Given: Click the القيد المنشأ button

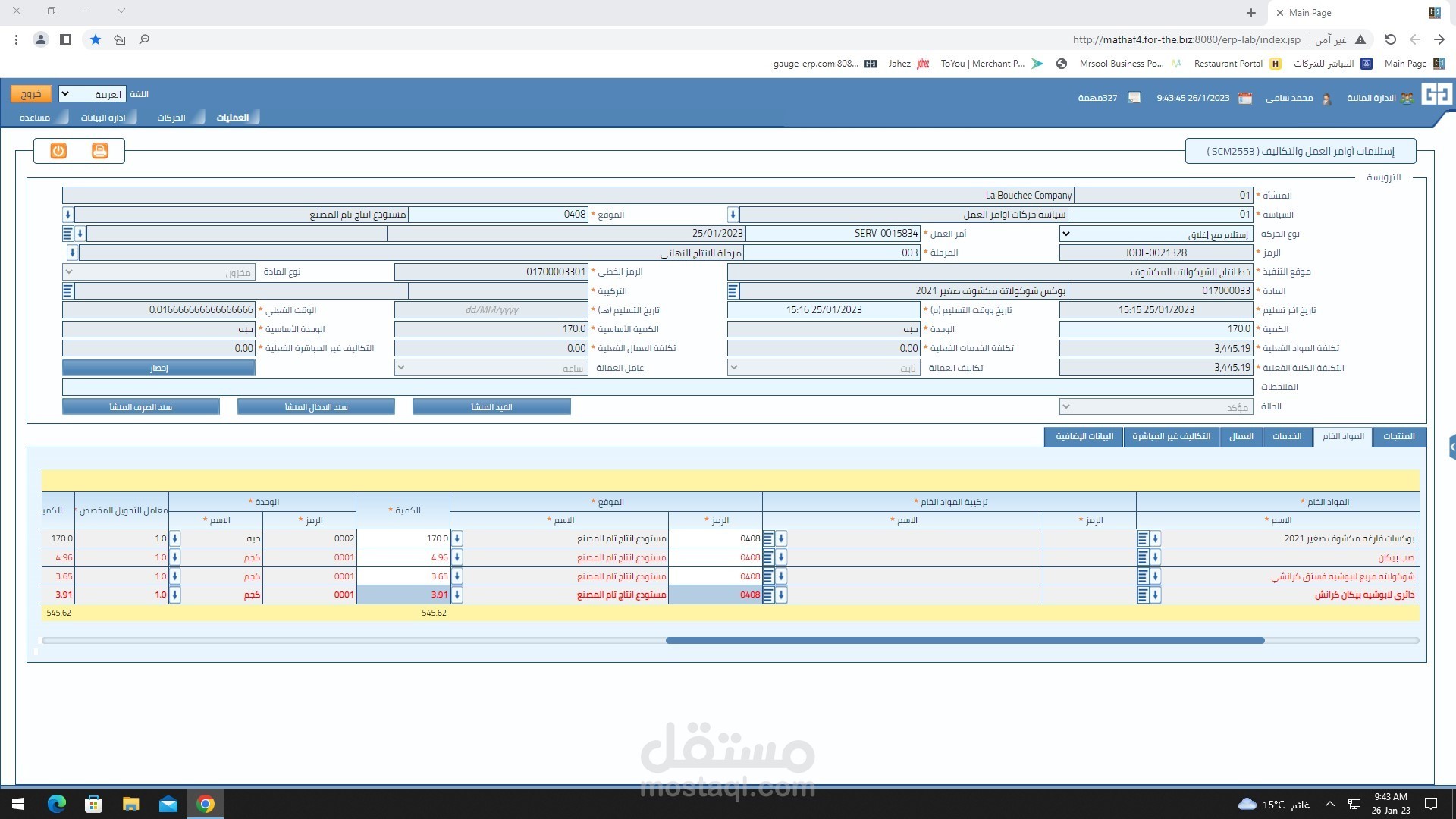Looking at the screenshot, I should 491,407.
